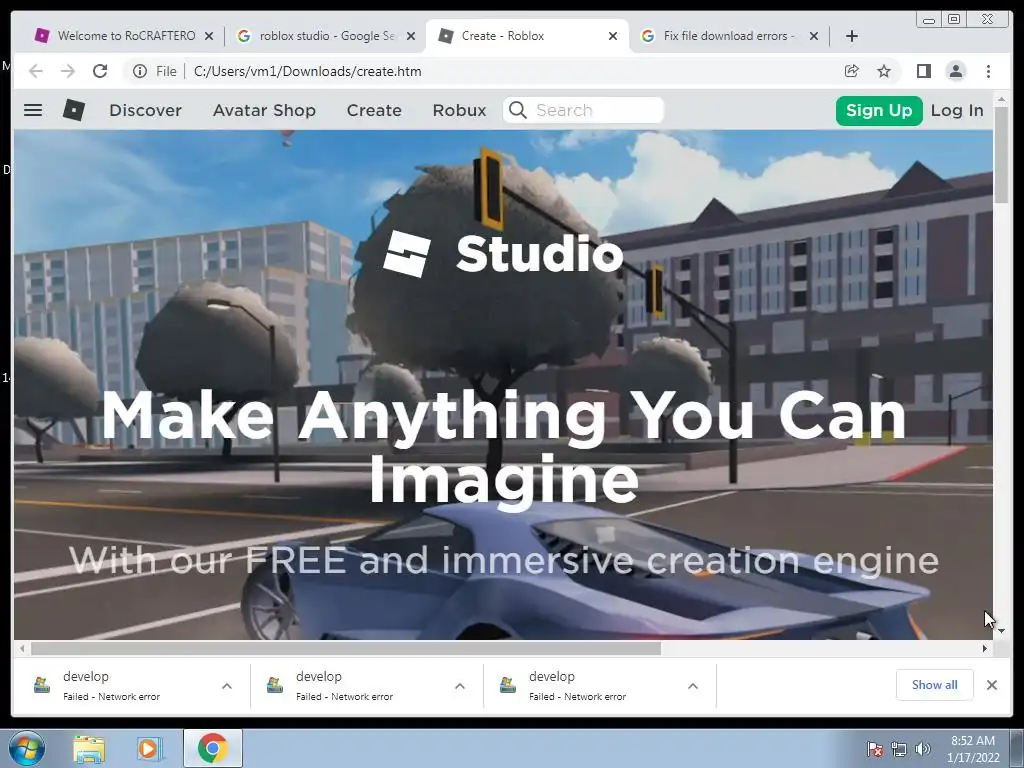This screenshot has width=1024, height=768.
Task: Click the Roblox logo icon in navbar
Action: pyautogui.click(x=74, y=110)
